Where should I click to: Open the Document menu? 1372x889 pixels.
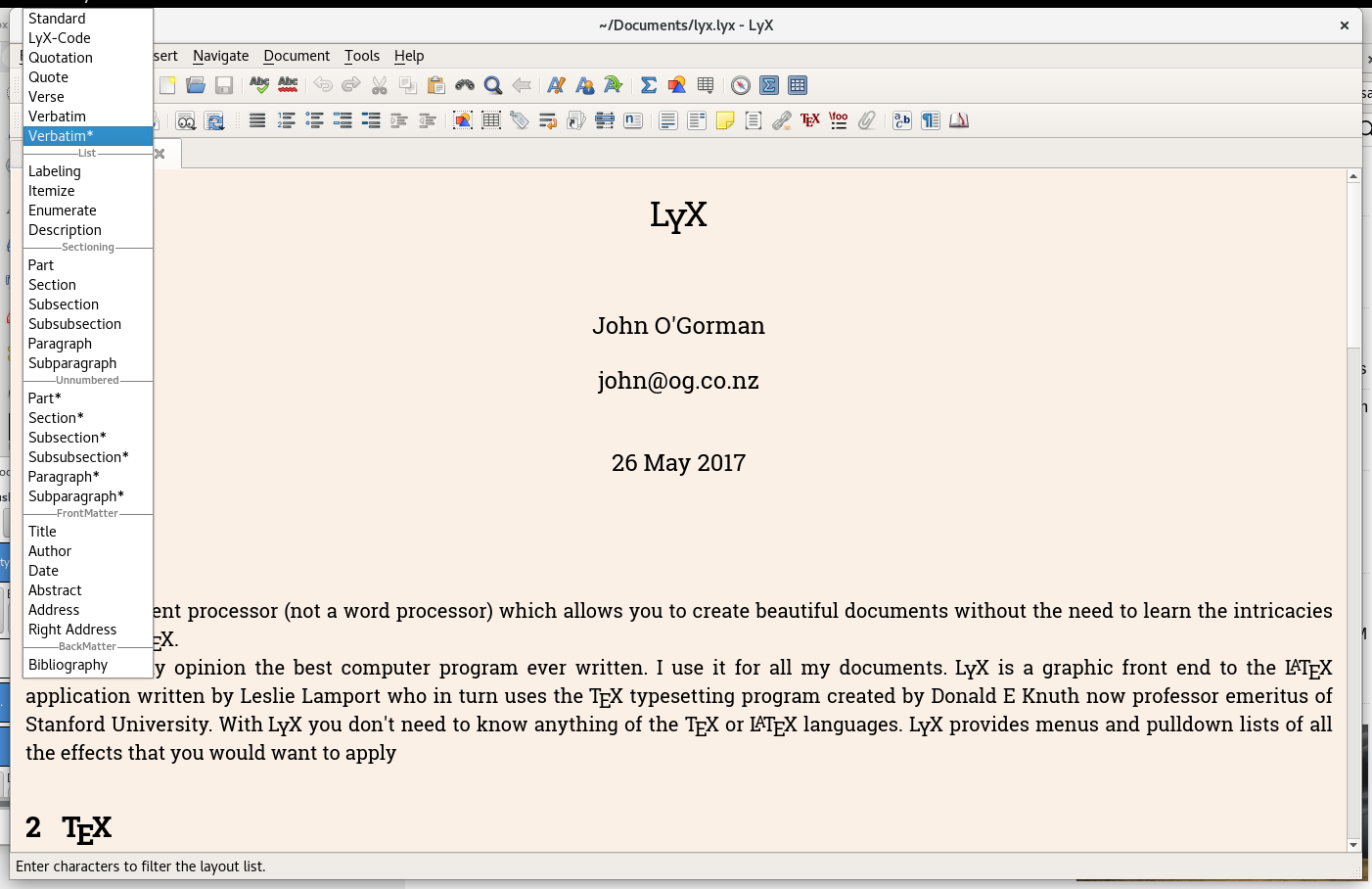pyautogui.click(x=297, y=56)
